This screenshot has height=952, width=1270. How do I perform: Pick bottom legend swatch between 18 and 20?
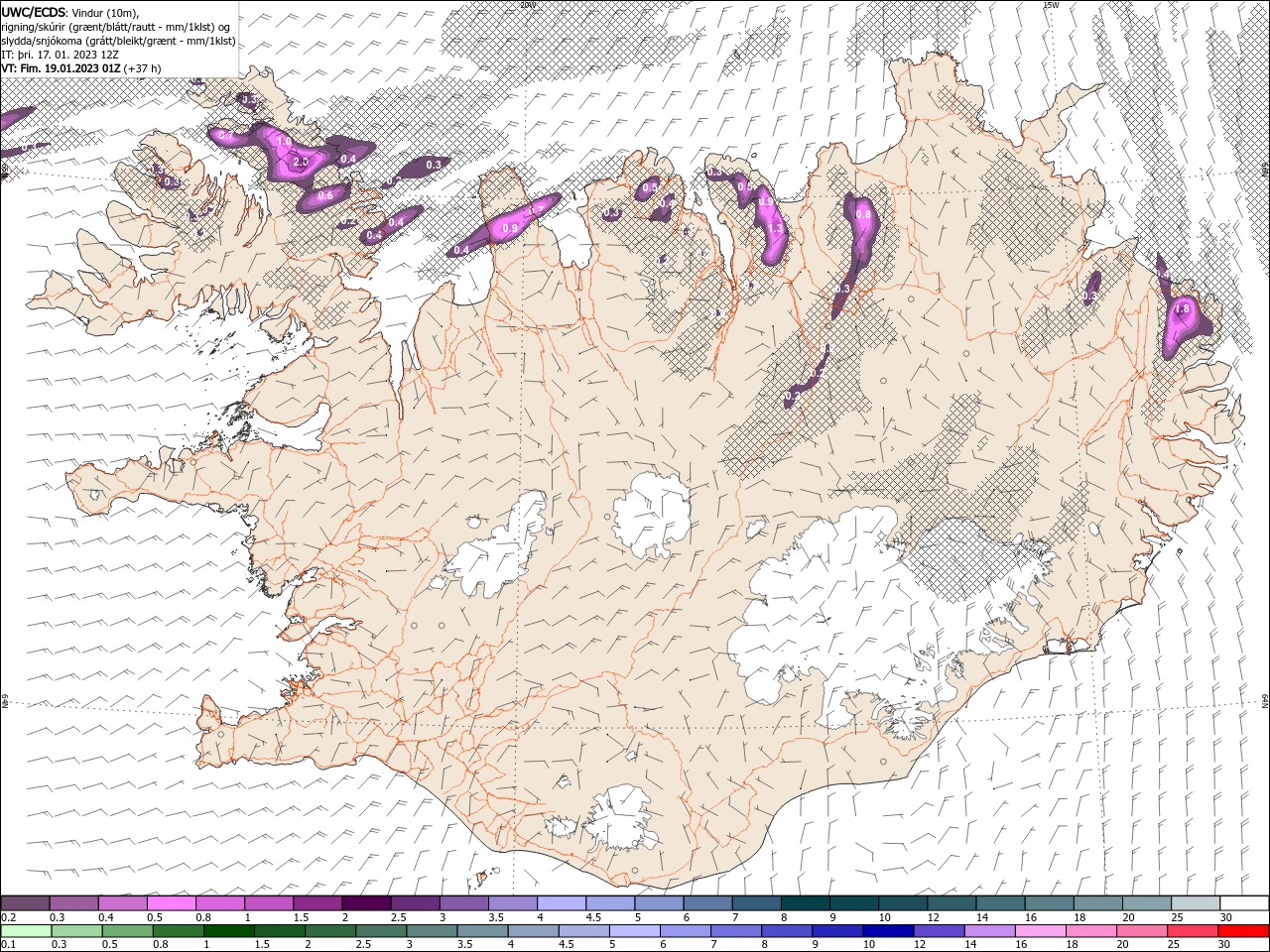1089,931
